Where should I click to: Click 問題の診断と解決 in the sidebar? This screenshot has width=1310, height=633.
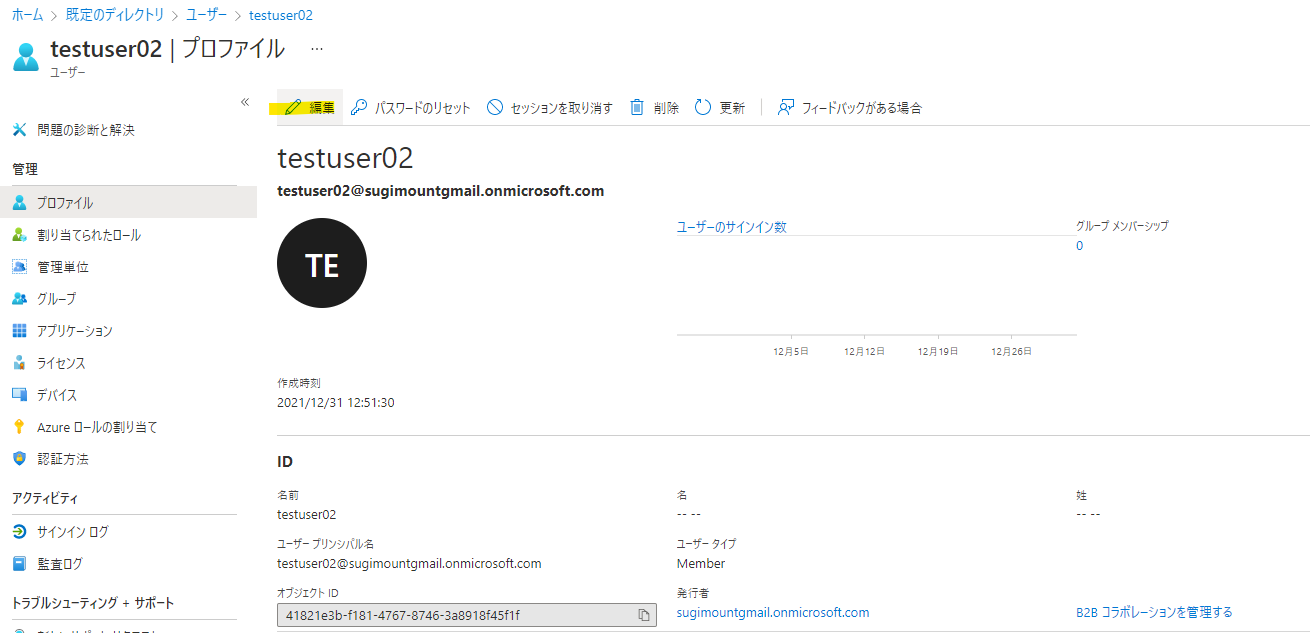[87, 129]
